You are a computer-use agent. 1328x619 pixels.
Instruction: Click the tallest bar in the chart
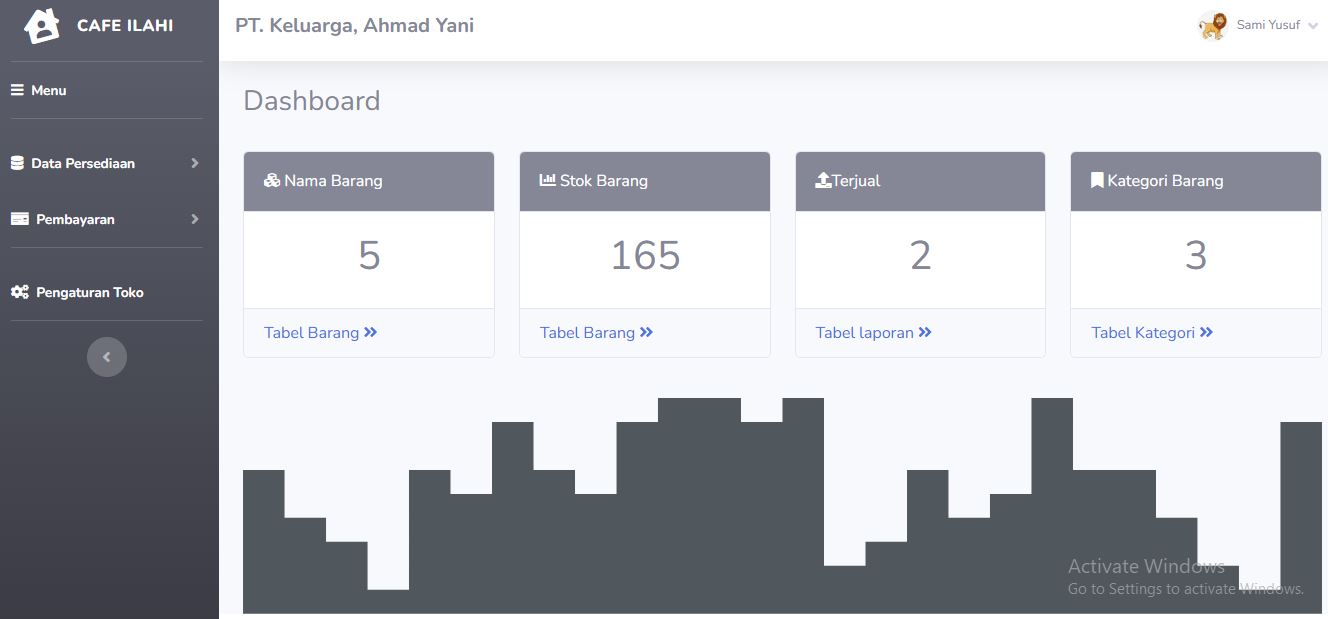coord(699,500)
